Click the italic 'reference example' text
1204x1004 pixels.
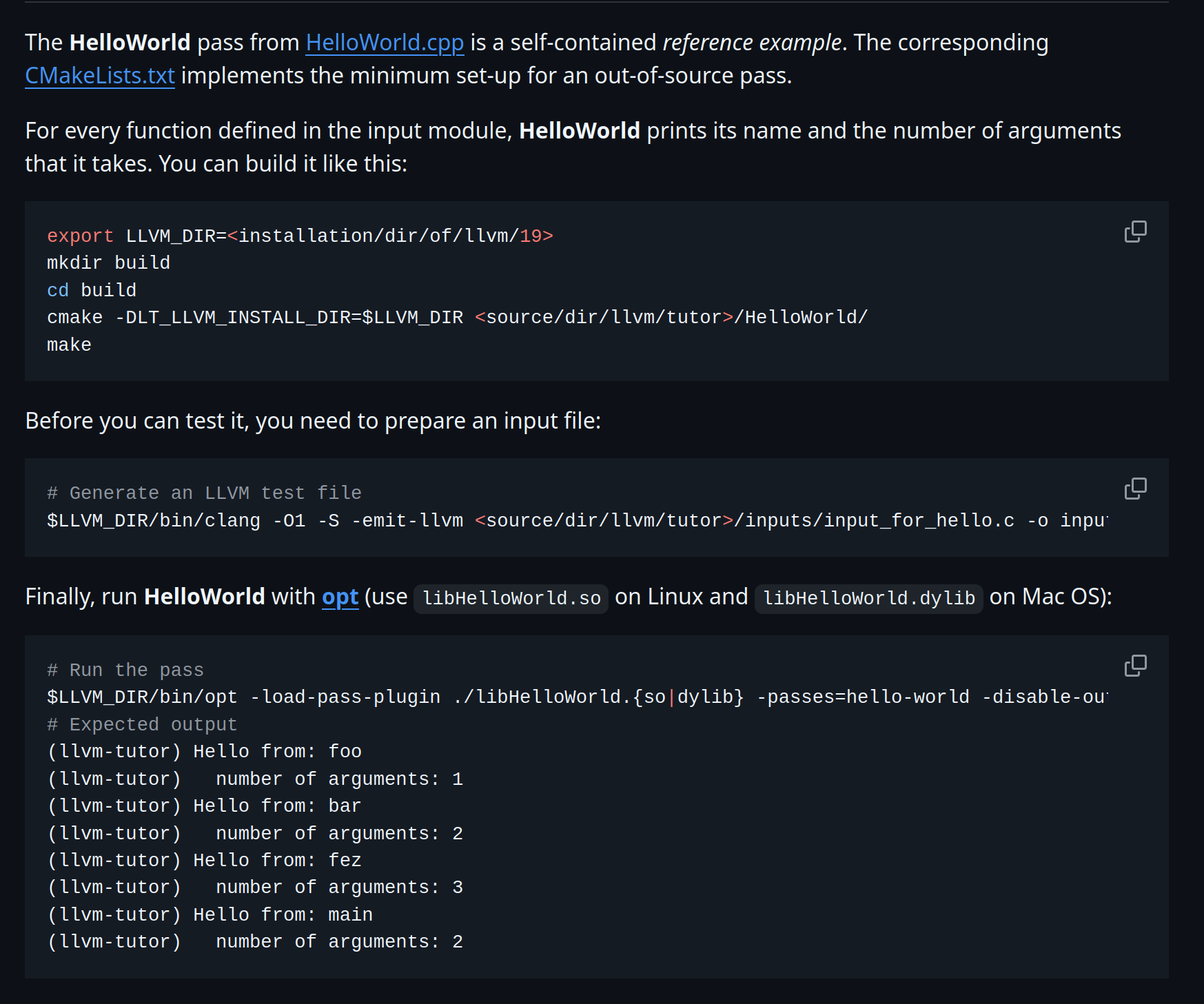click(x=752, y=43)
